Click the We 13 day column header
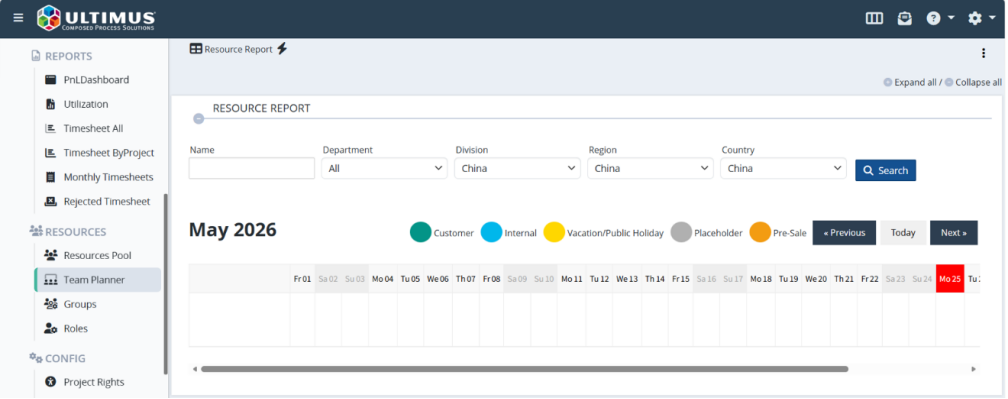 point(627,279)
